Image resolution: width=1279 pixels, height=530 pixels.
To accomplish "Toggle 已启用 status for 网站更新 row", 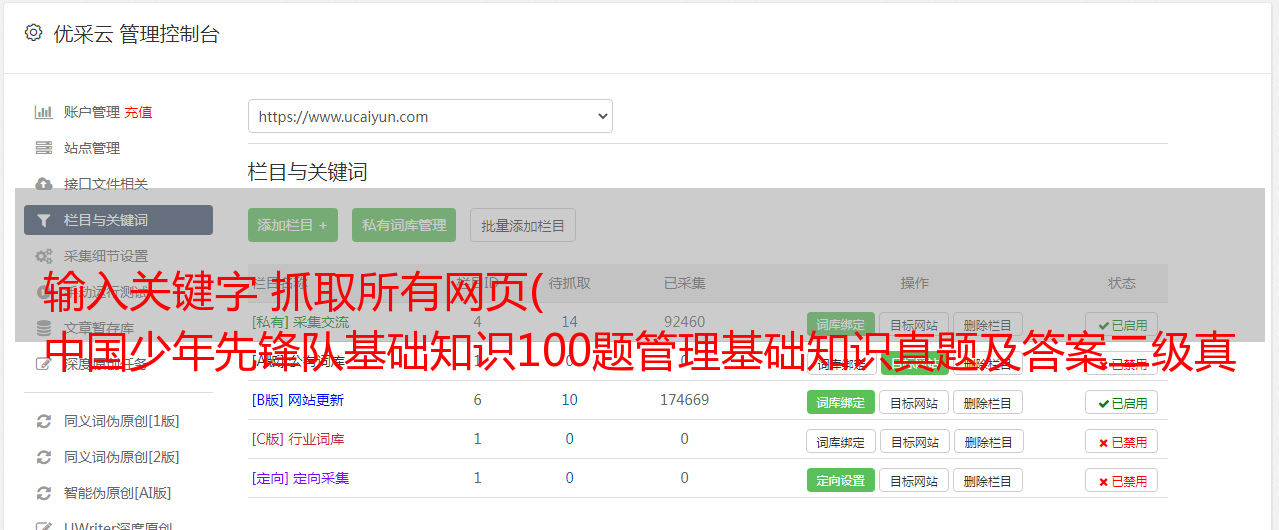I will coord(1122,402).
